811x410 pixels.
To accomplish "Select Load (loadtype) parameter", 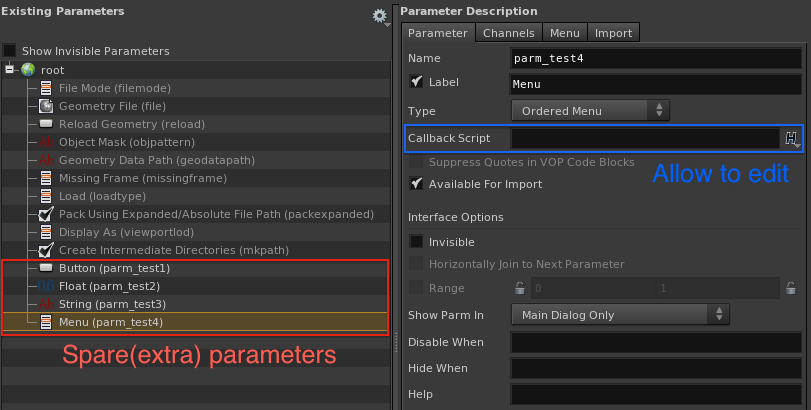I will coord(102,196).
